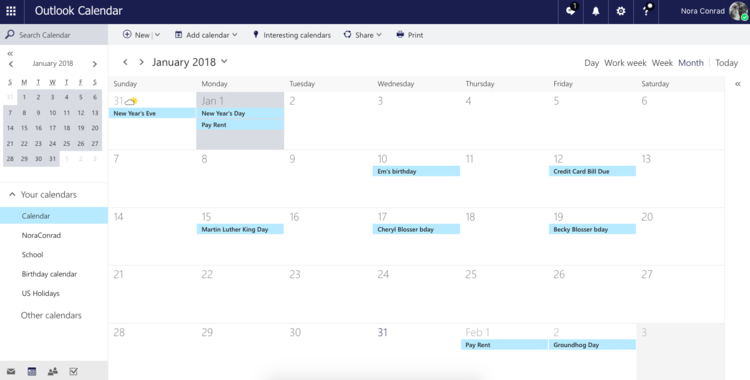
Task: Open the app launcher grid icon
Action: [11, 11]
